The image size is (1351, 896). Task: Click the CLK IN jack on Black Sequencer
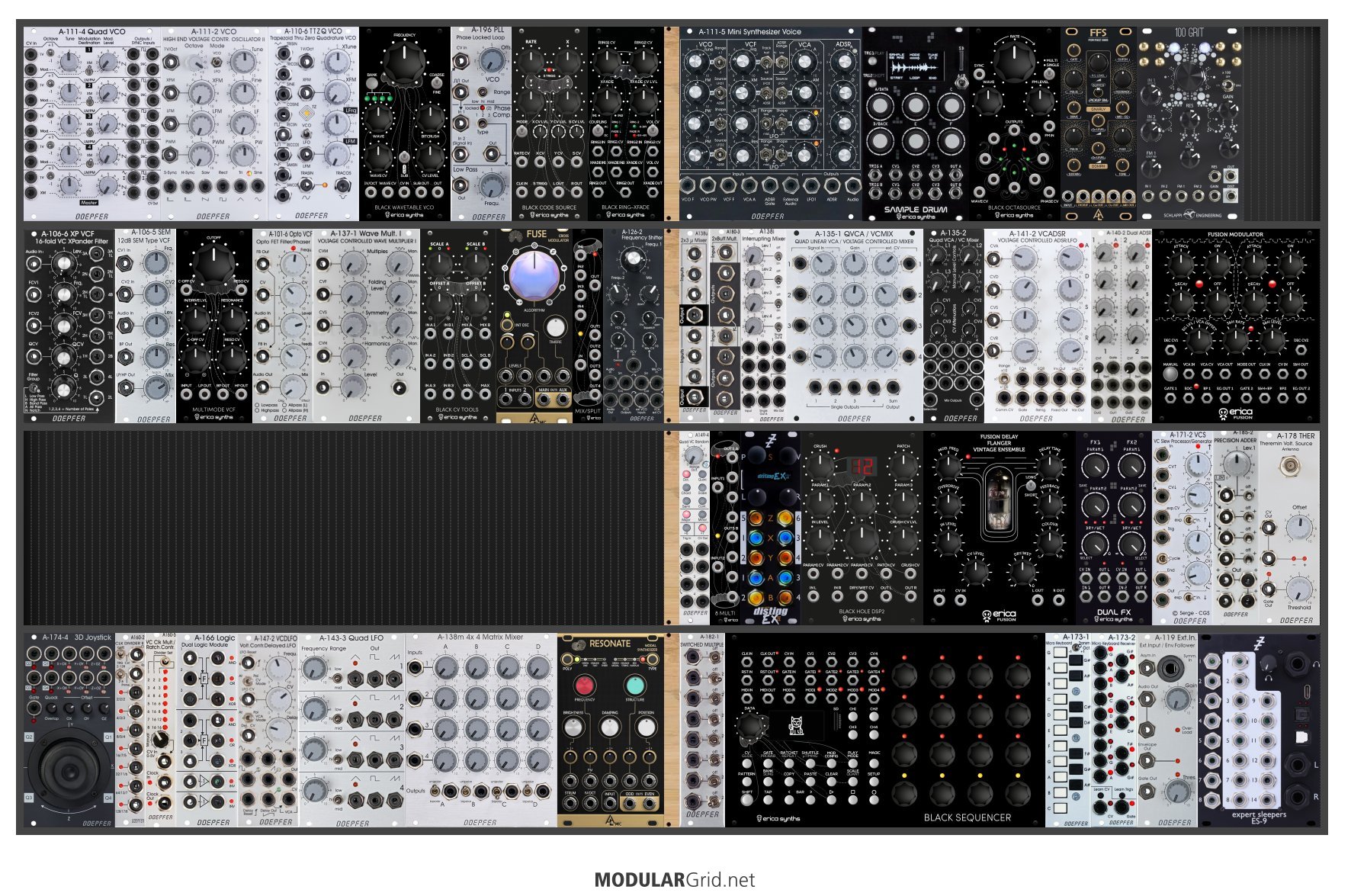click(x=747, y=662)
